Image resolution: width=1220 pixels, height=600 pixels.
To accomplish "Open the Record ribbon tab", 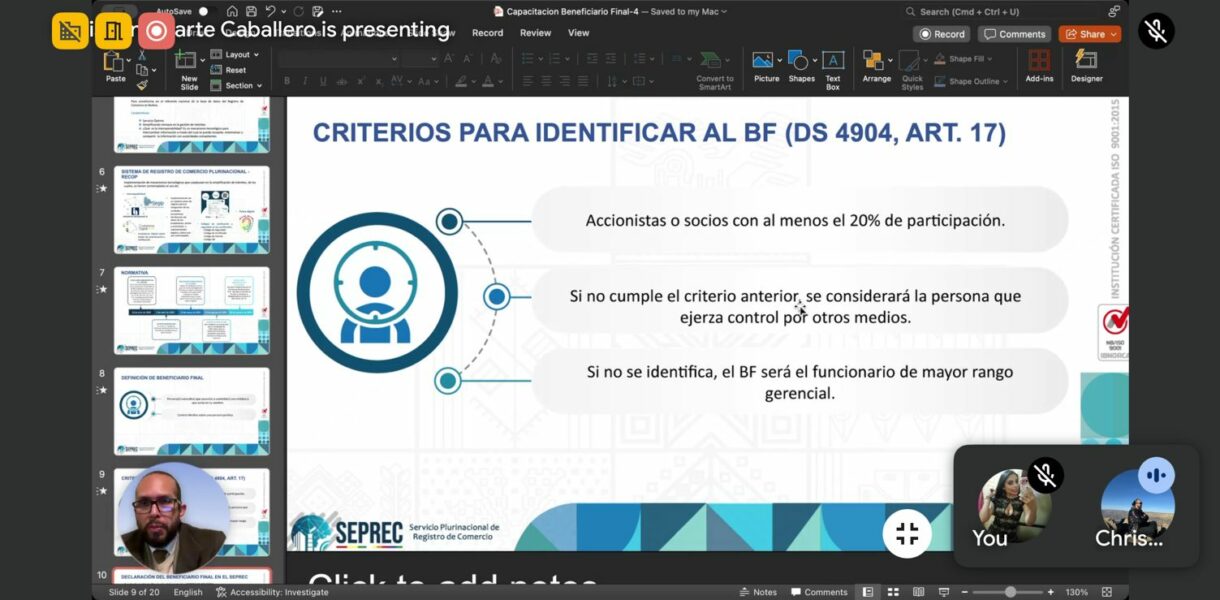I will 487,33.
